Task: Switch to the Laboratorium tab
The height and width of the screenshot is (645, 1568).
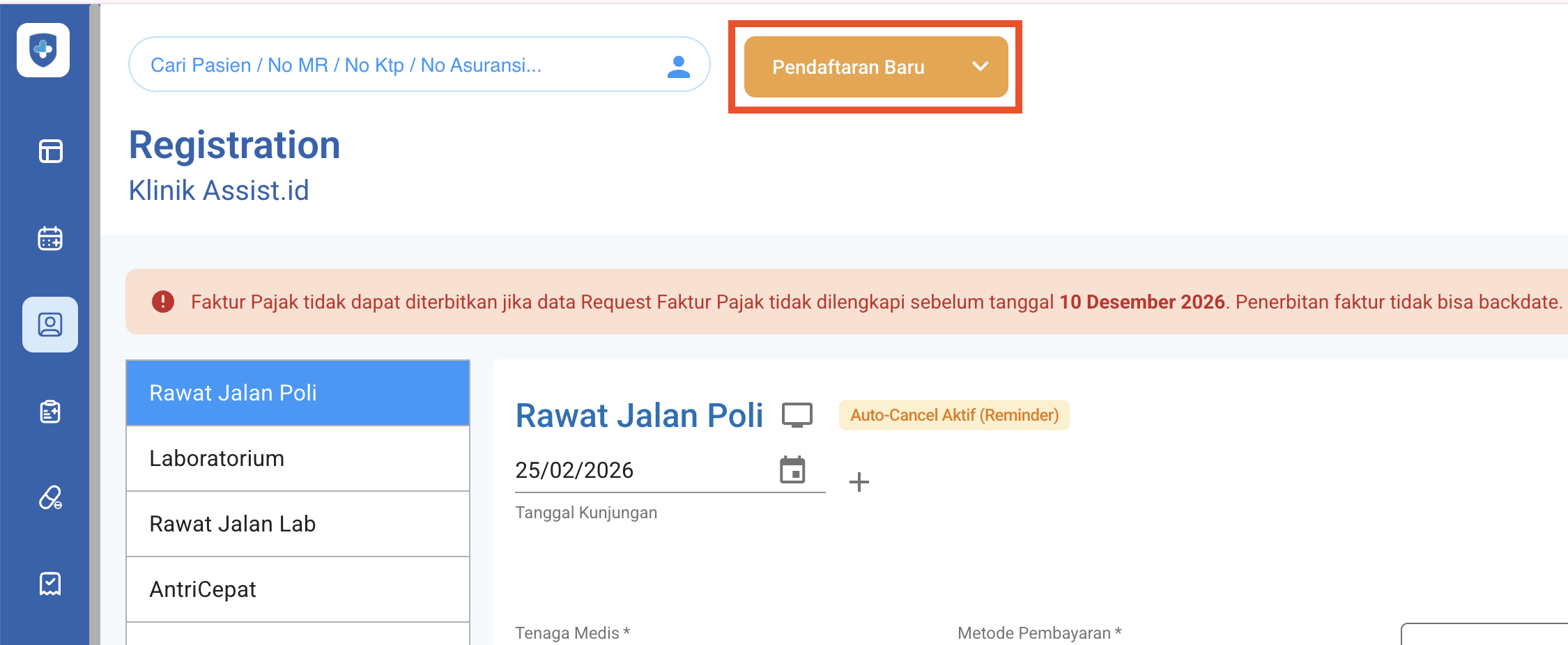Action: (x=298, y=458)
